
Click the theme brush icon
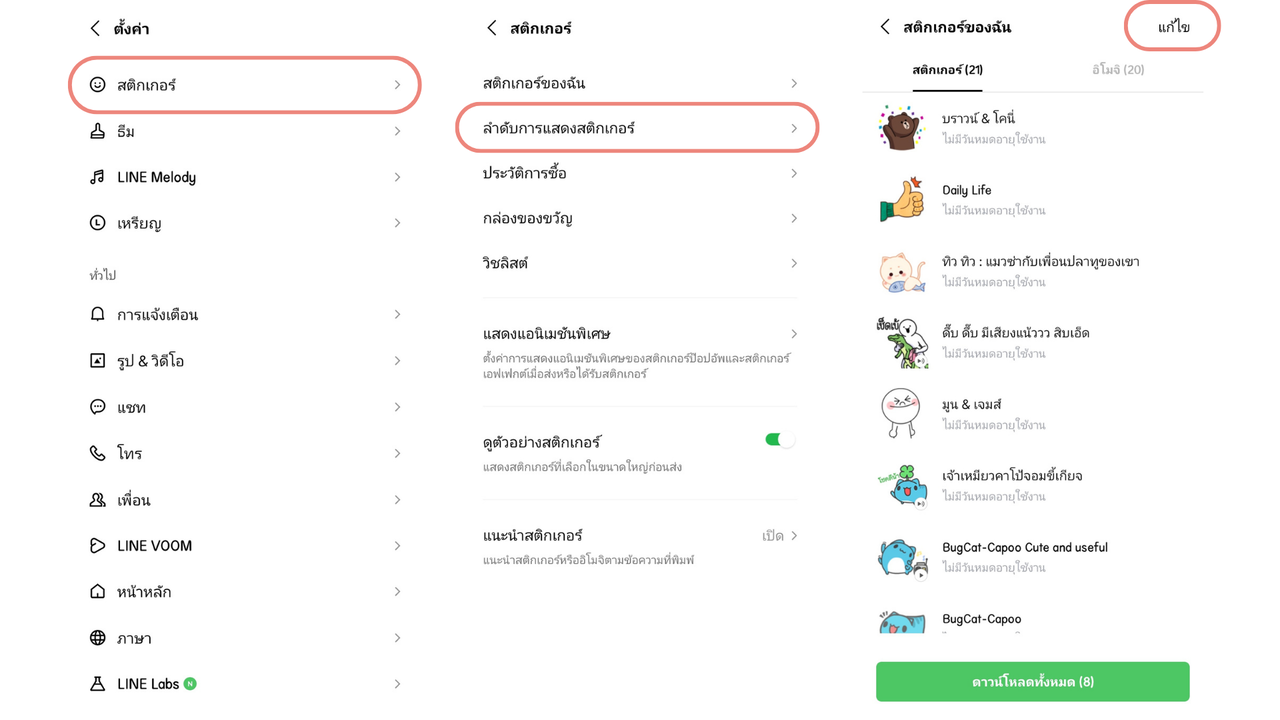coord(97,131)
